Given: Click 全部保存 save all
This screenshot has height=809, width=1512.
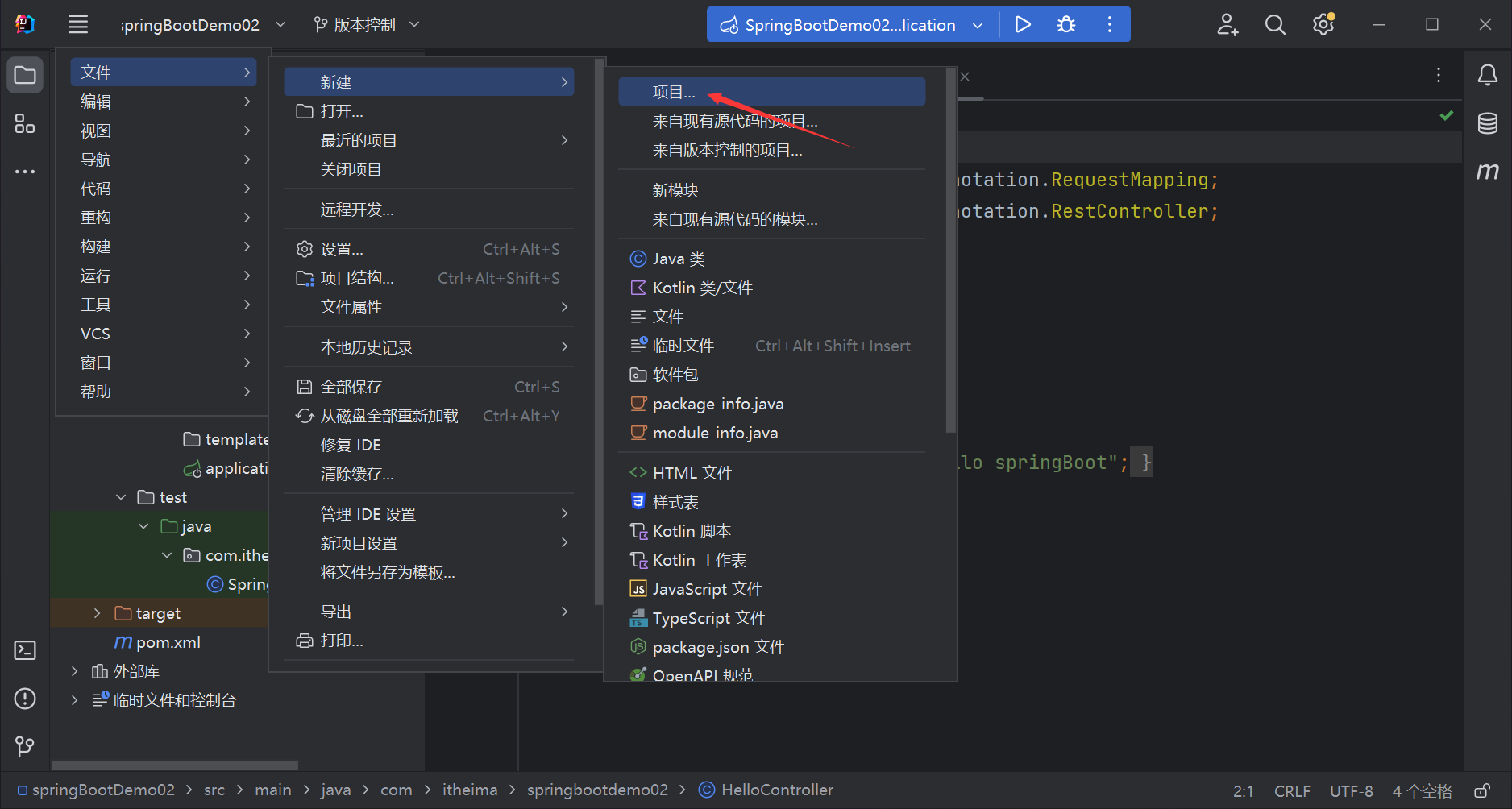Looking at the screenshot, I should (x=429, y=387).
